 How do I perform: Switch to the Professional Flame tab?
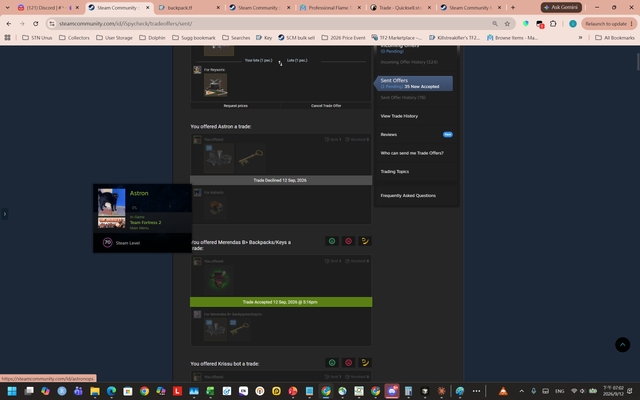click(x=331, y=8)
